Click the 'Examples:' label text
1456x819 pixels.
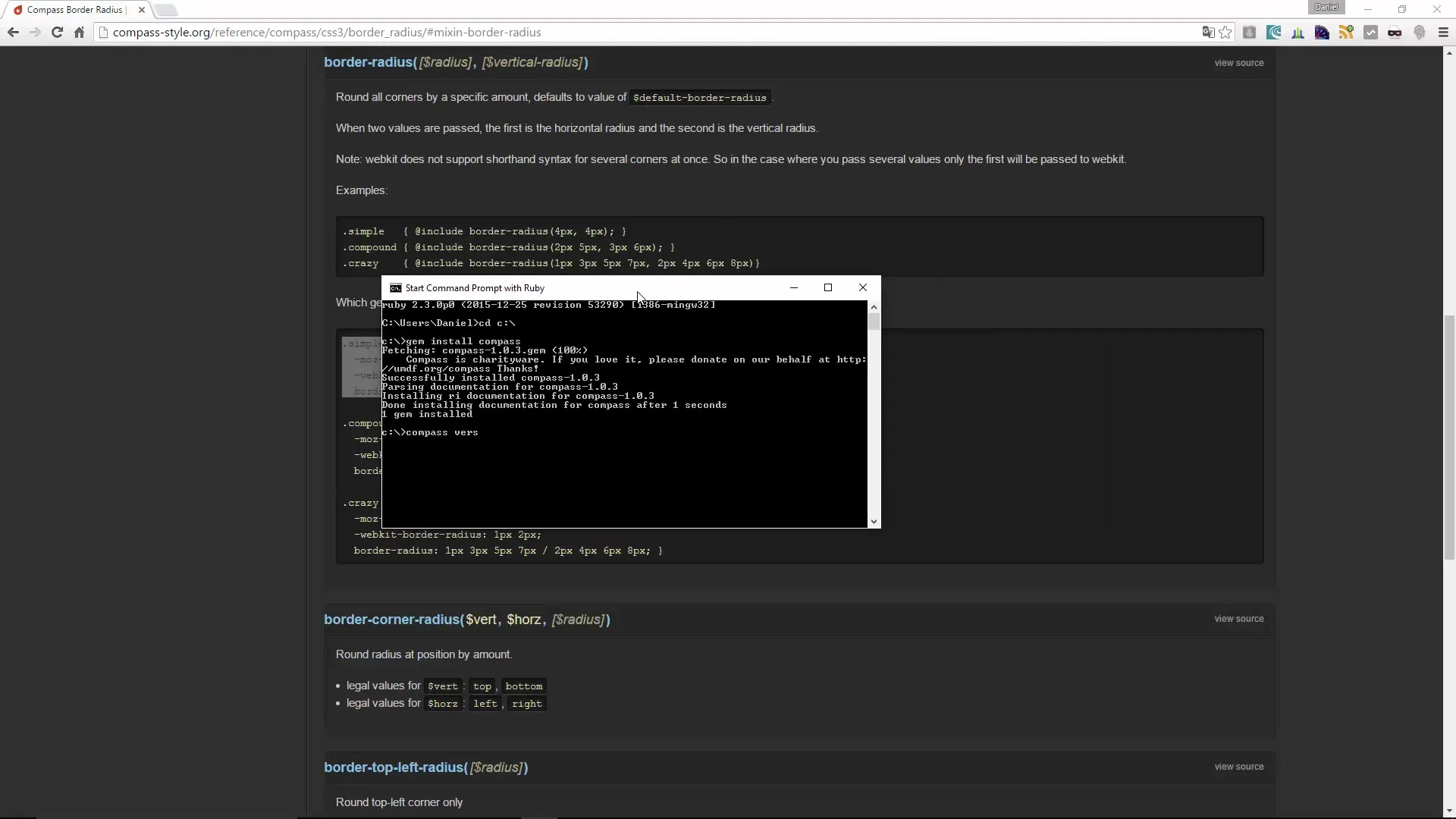[362, 190]
